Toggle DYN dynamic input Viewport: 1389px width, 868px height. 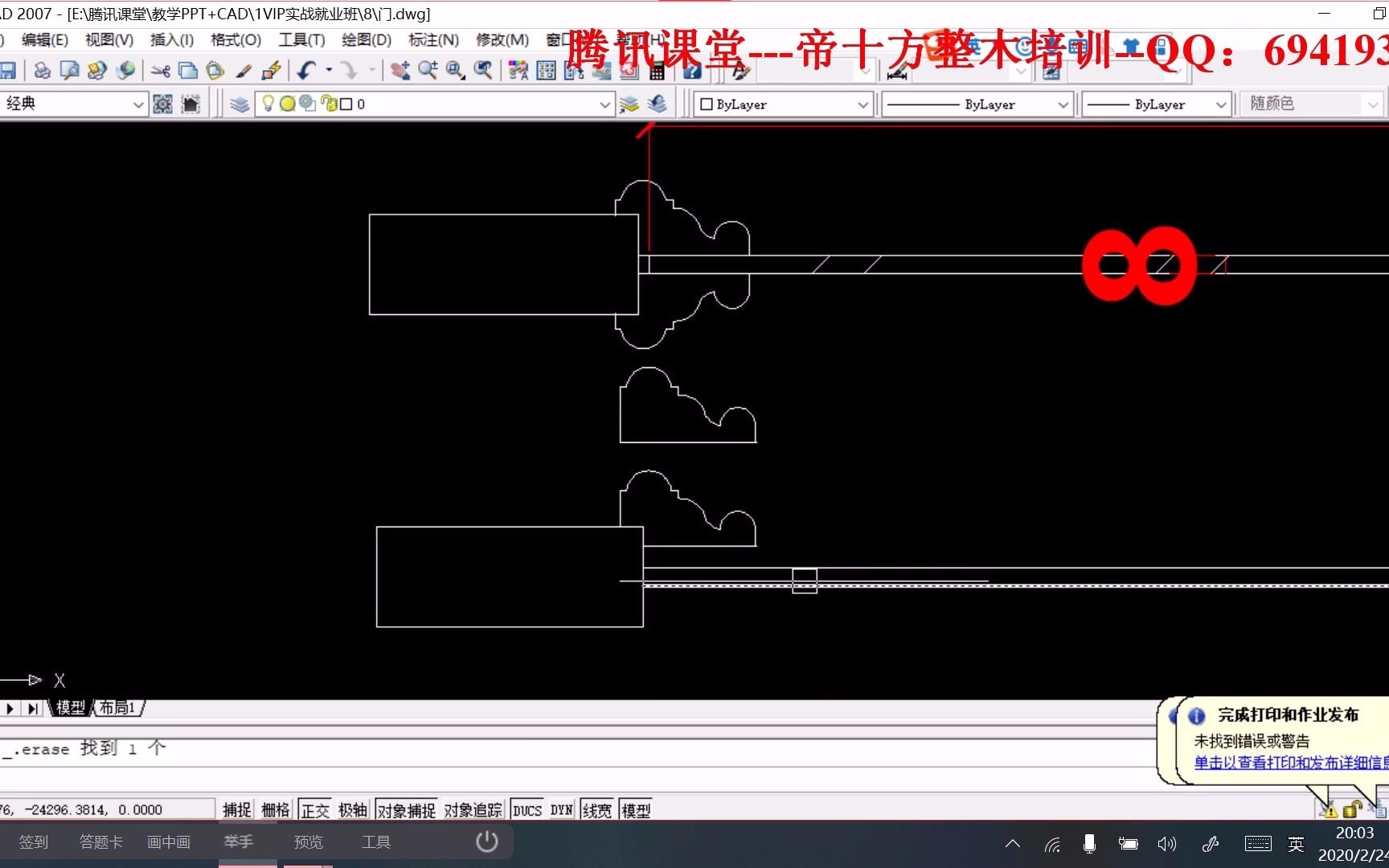point(562,809)
